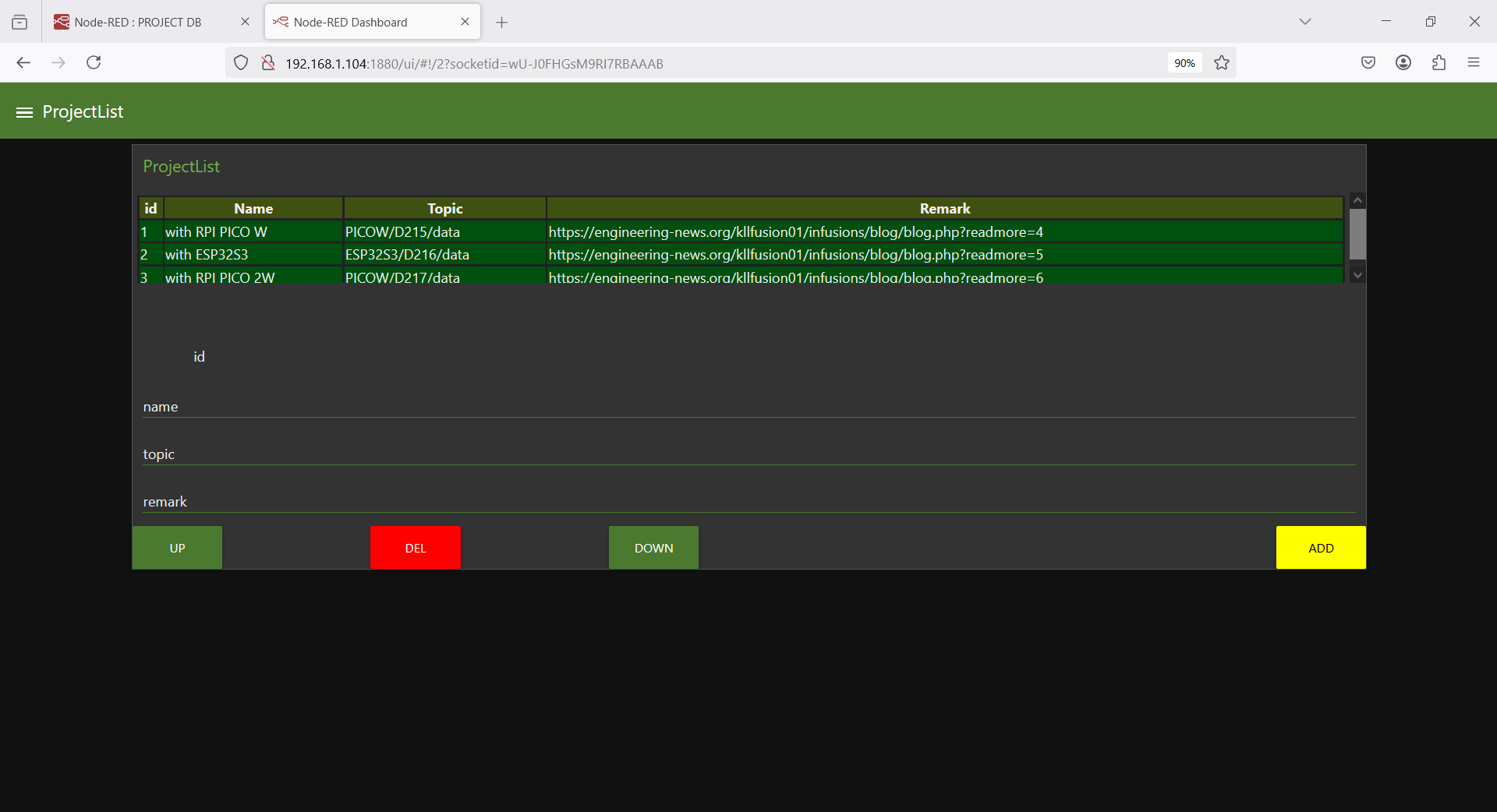Image resolution: width=1497 pixels, height=812 pixels.
Task: Restore down the Firefox window
Action: 1430,22
